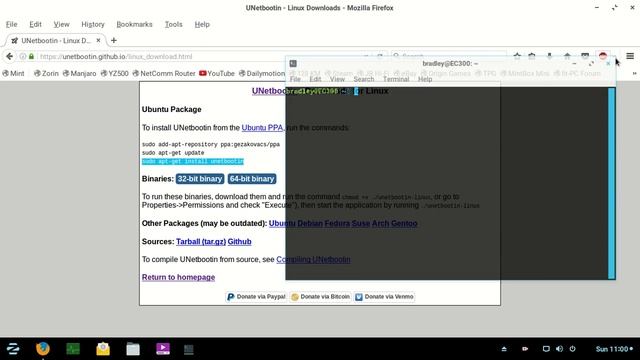
Task: Download the 32-bit binary
Action: [x=200, y=179]
